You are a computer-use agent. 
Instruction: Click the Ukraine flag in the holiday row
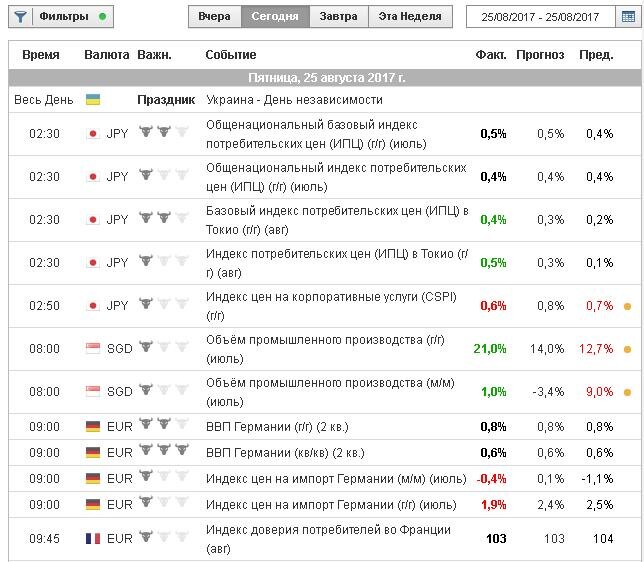pyautogui.click(x=93, y=100)
